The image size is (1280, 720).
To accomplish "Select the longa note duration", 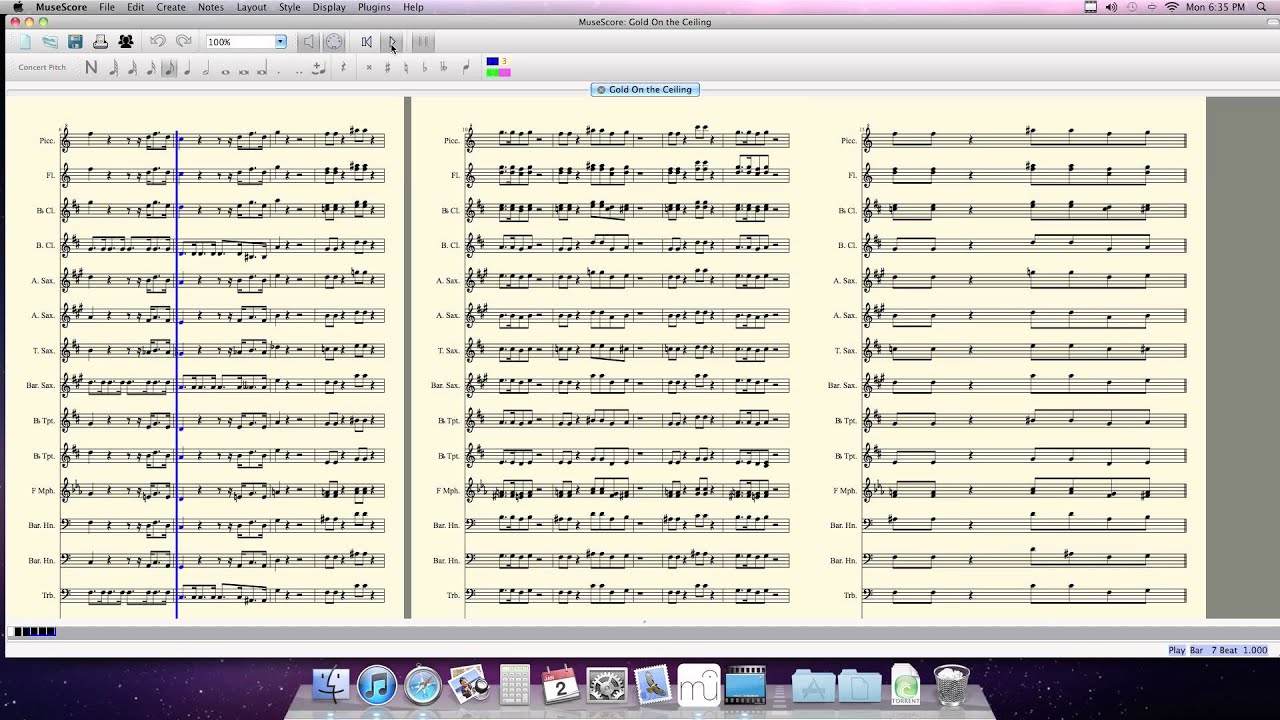I will click(x=262, y=69).
